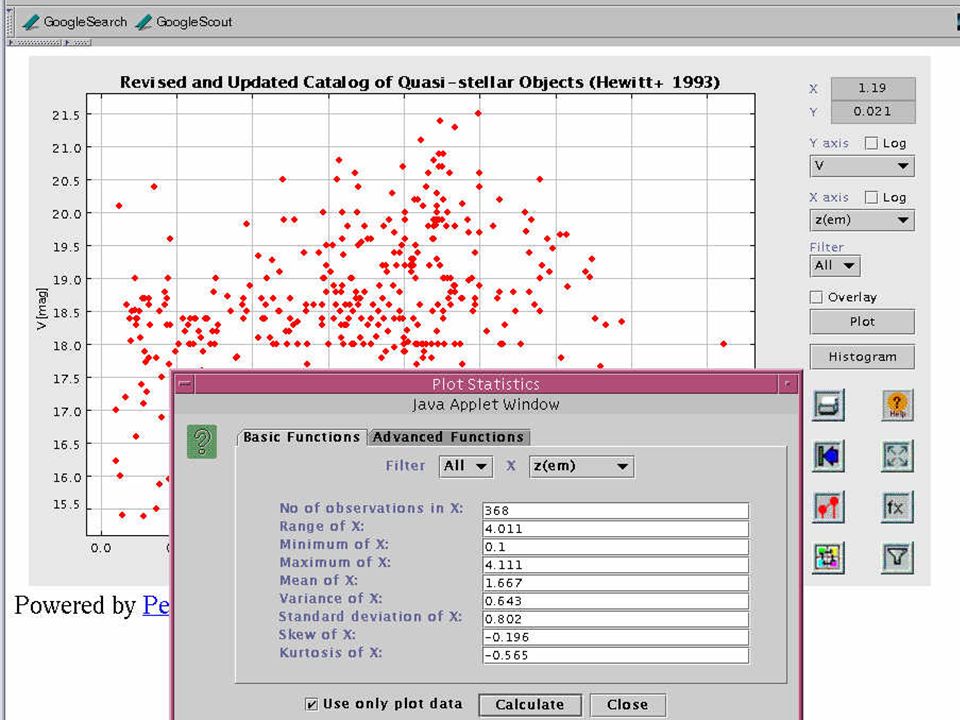Click the No of observations field

pyautogui.click(x=615, y=511)
